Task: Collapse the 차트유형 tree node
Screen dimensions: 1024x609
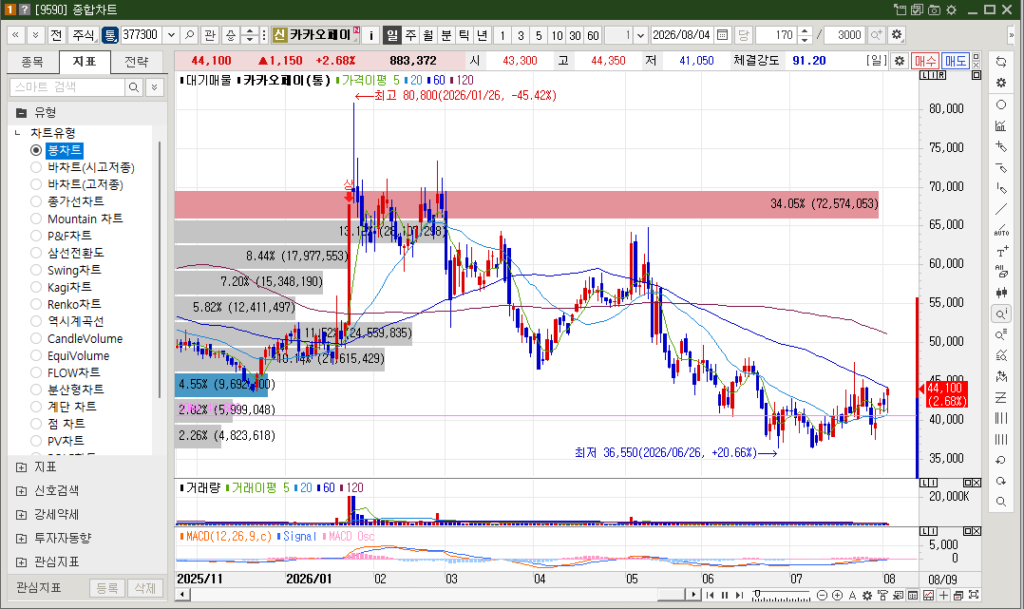Action: (18, 133)
